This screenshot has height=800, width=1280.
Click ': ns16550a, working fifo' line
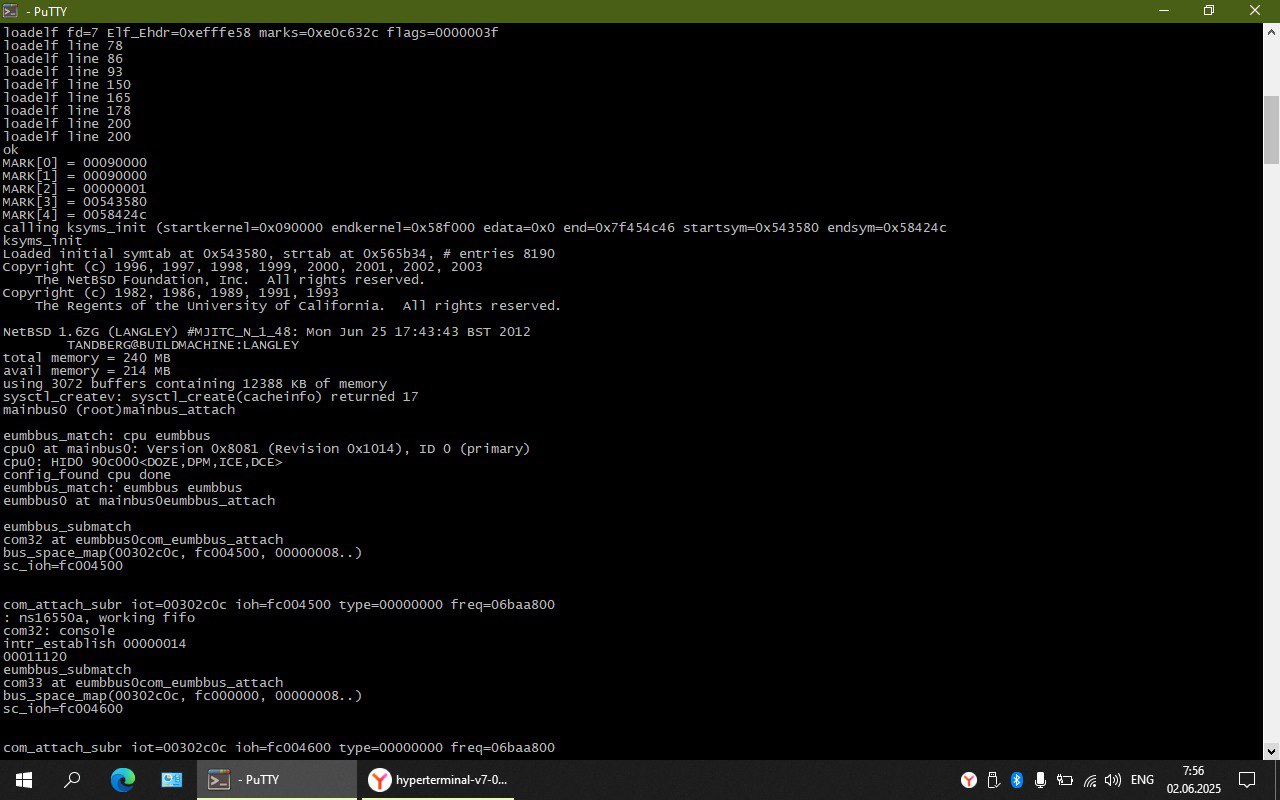(99, 618)
